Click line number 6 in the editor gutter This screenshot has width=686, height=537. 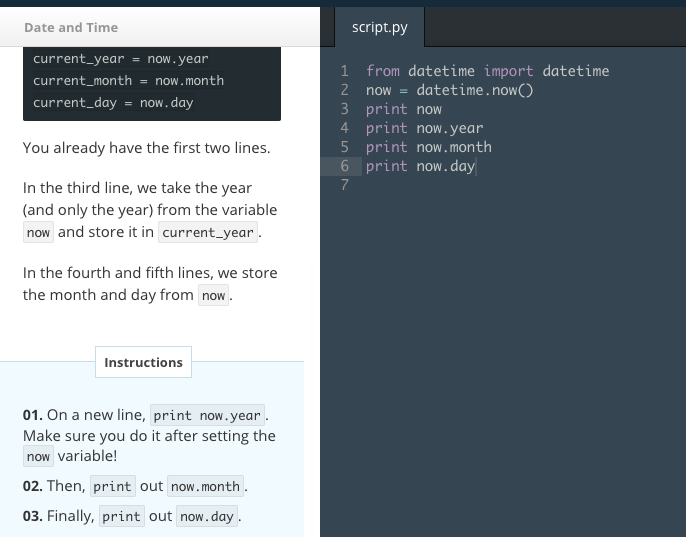[x=344, y=166]
